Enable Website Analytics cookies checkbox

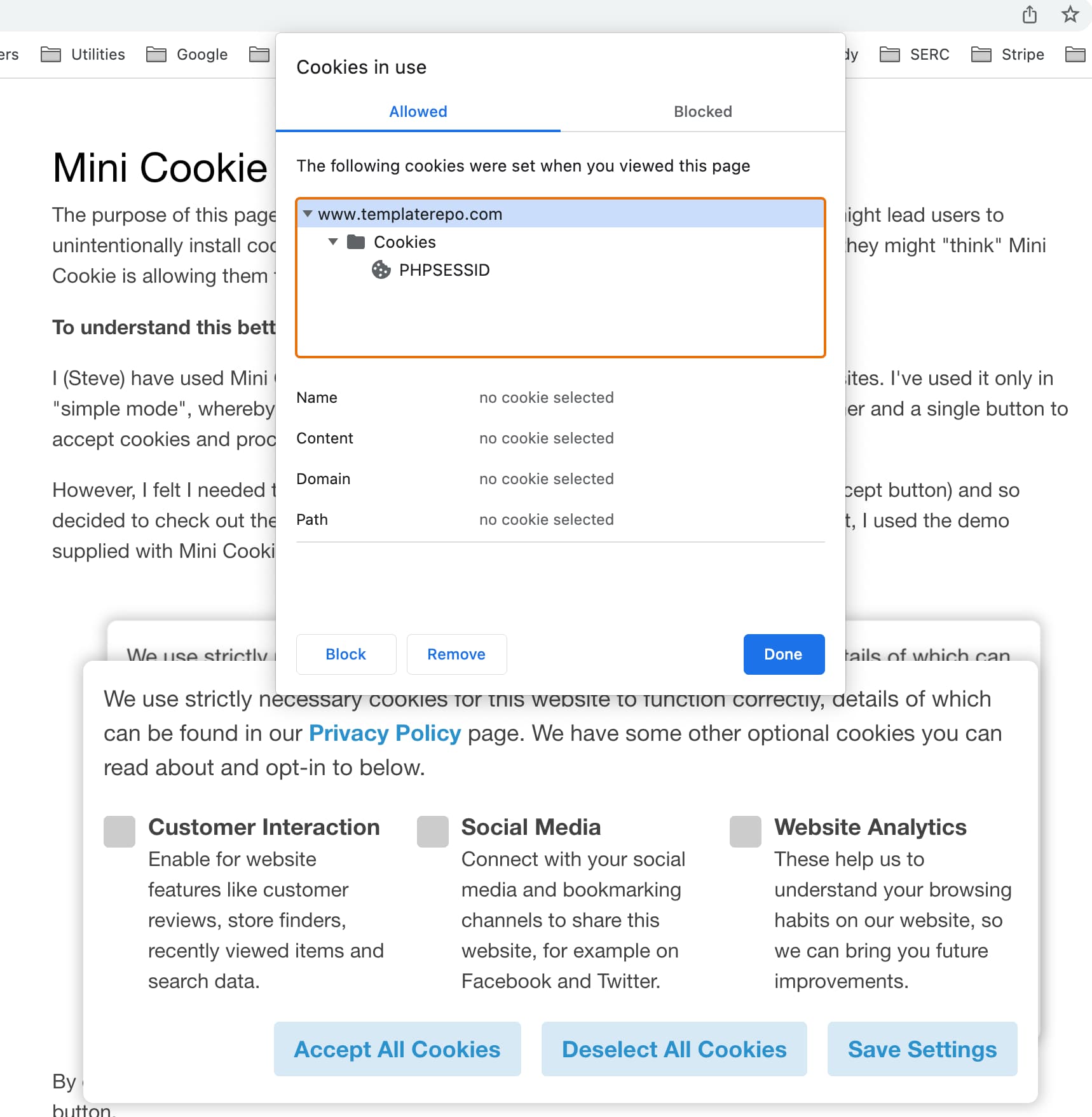click(746, 832)
